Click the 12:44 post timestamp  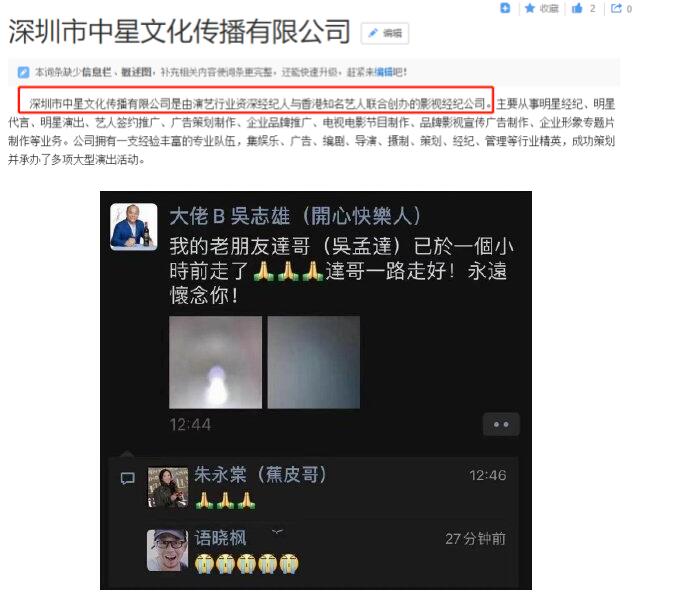pos(190,425)
